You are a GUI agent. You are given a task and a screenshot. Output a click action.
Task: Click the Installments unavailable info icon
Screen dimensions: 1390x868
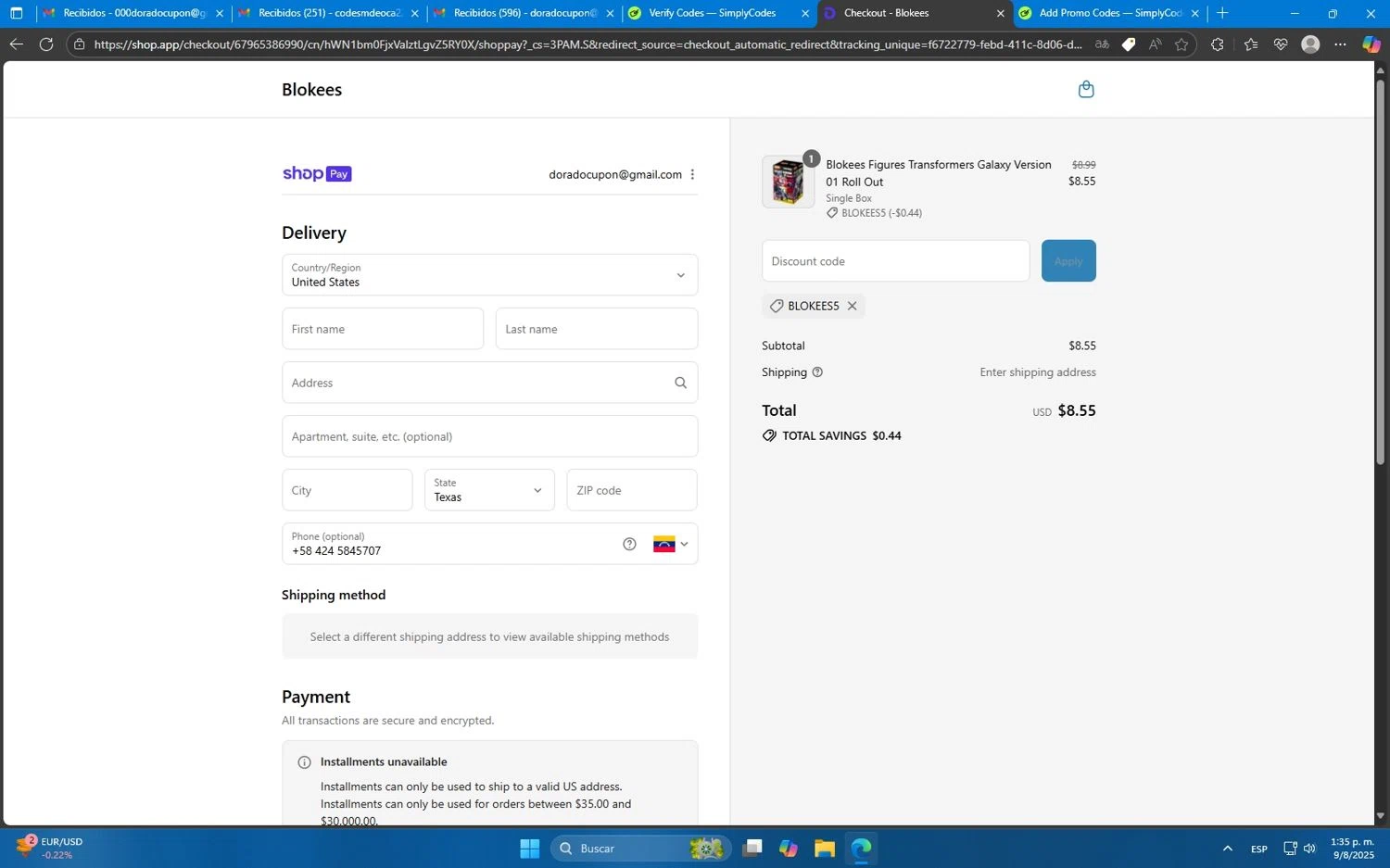[x=304, y=762]
